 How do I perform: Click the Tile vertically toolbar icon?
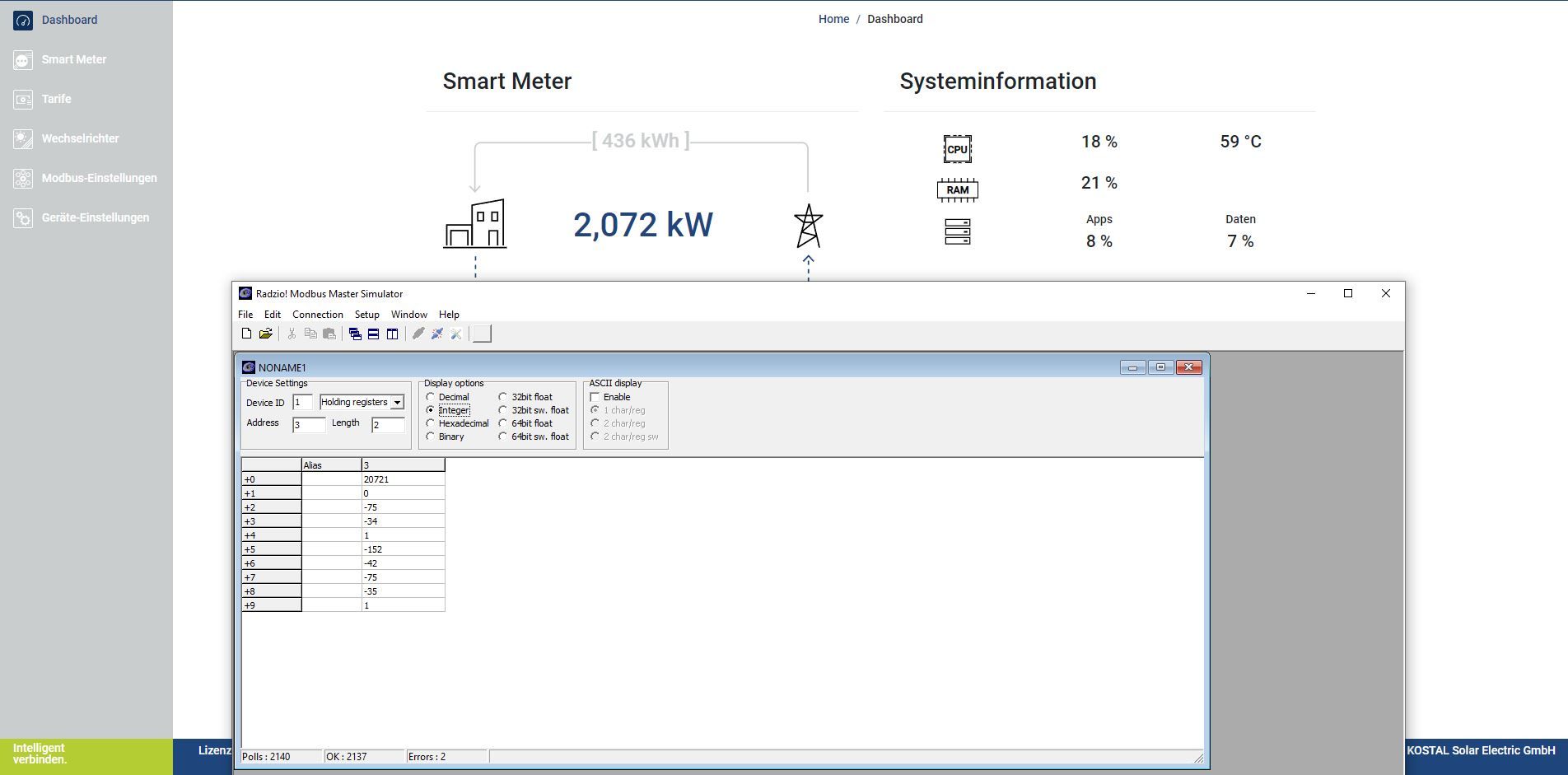393,334
